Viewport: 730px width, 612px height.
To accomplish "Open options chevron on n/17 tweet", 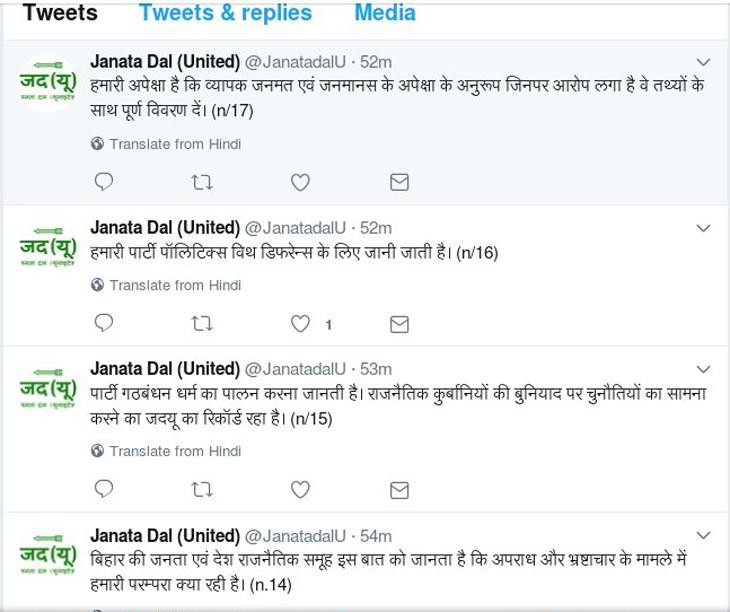I will click(x=703, y=62).
